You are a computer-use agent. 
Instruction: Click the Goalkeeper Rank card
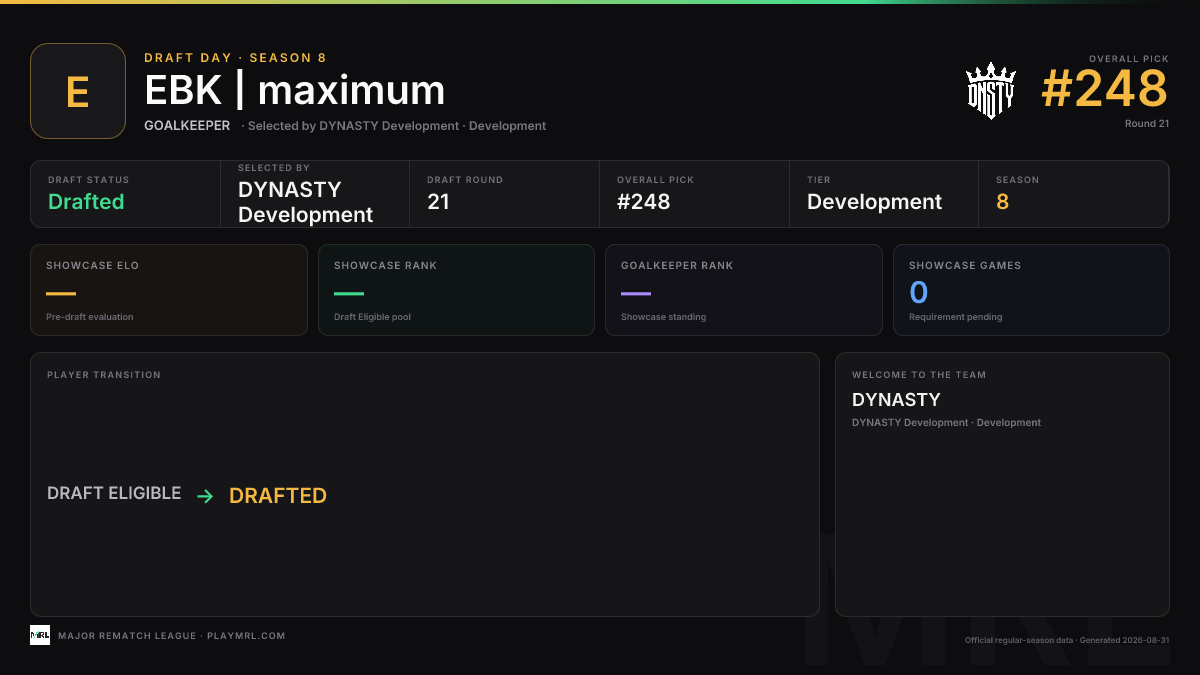tap(744, 290)
